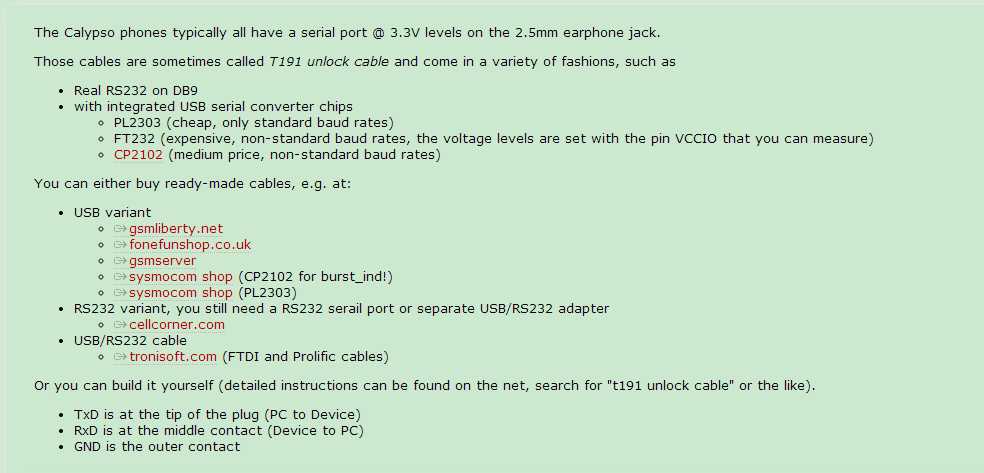Visit the cellcorner.com link
Image resolution: width=984 pixels, height=473 pixels.
pos(177,324)
